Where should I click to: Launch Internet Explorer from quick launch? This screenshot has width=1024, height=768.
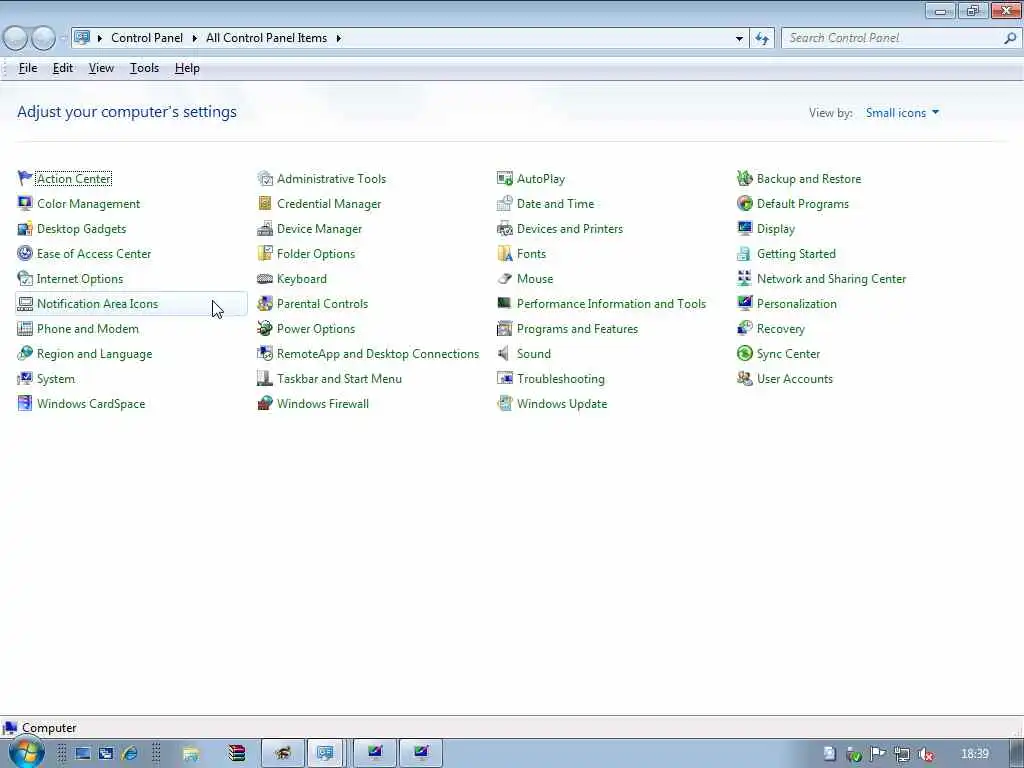(129, 754)
